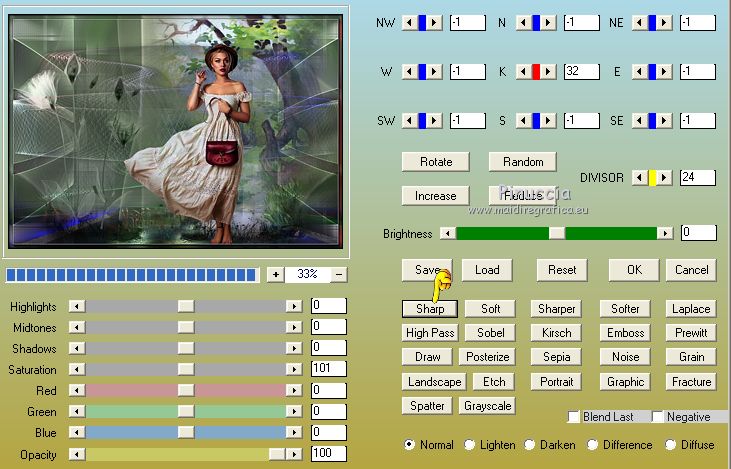Apply the Sharper preset

[x=557, y=309]
